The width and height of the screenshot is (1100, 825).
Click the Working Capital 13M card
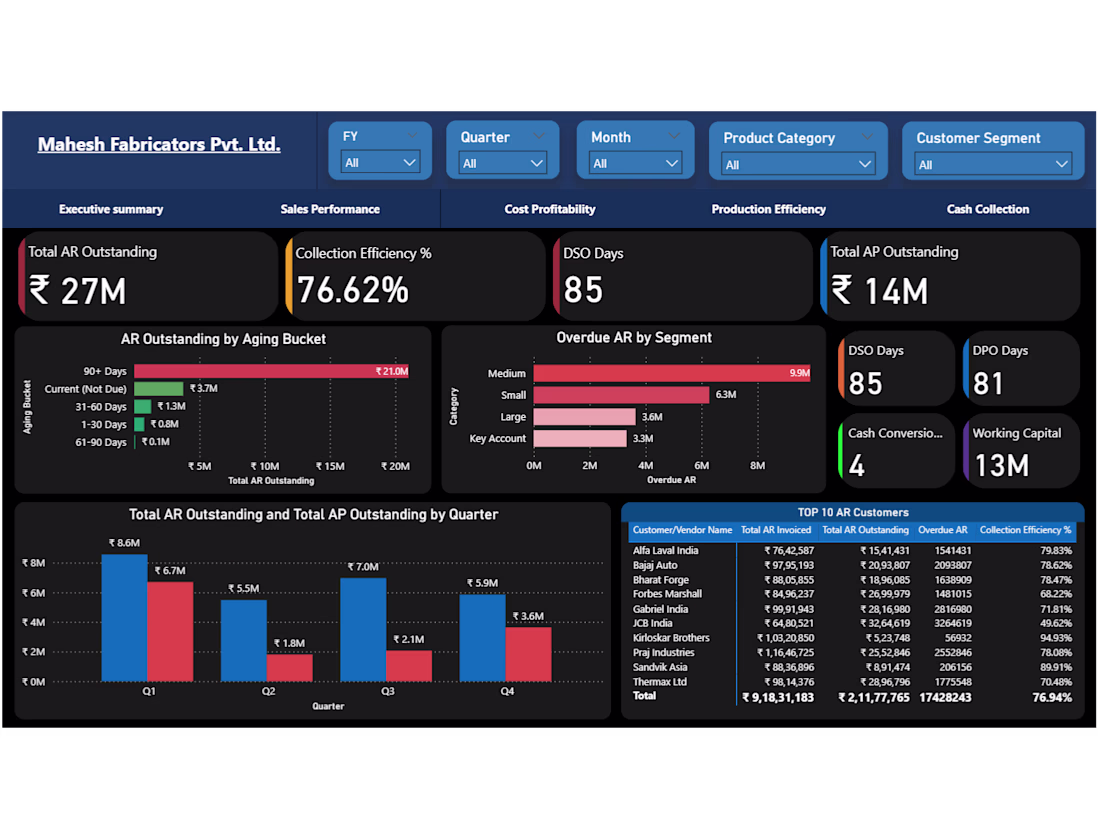click(x=1021, y=451)
